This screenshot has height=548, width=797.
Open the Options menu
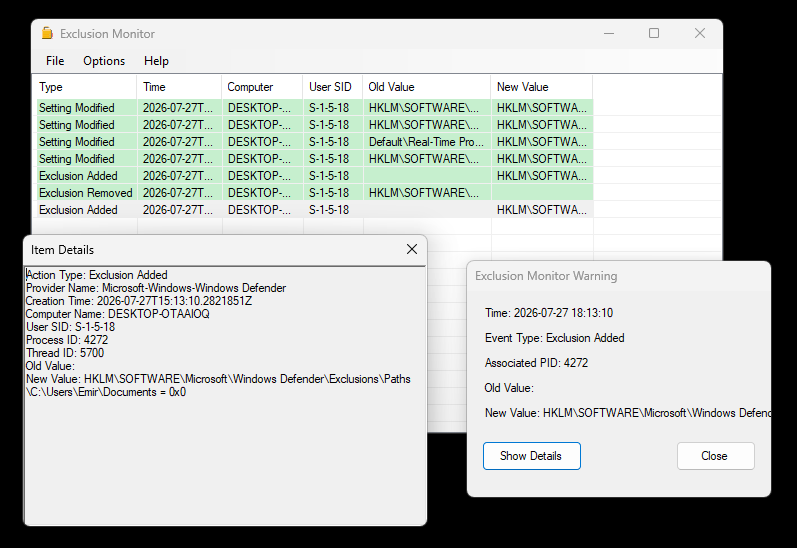point(104,61)
